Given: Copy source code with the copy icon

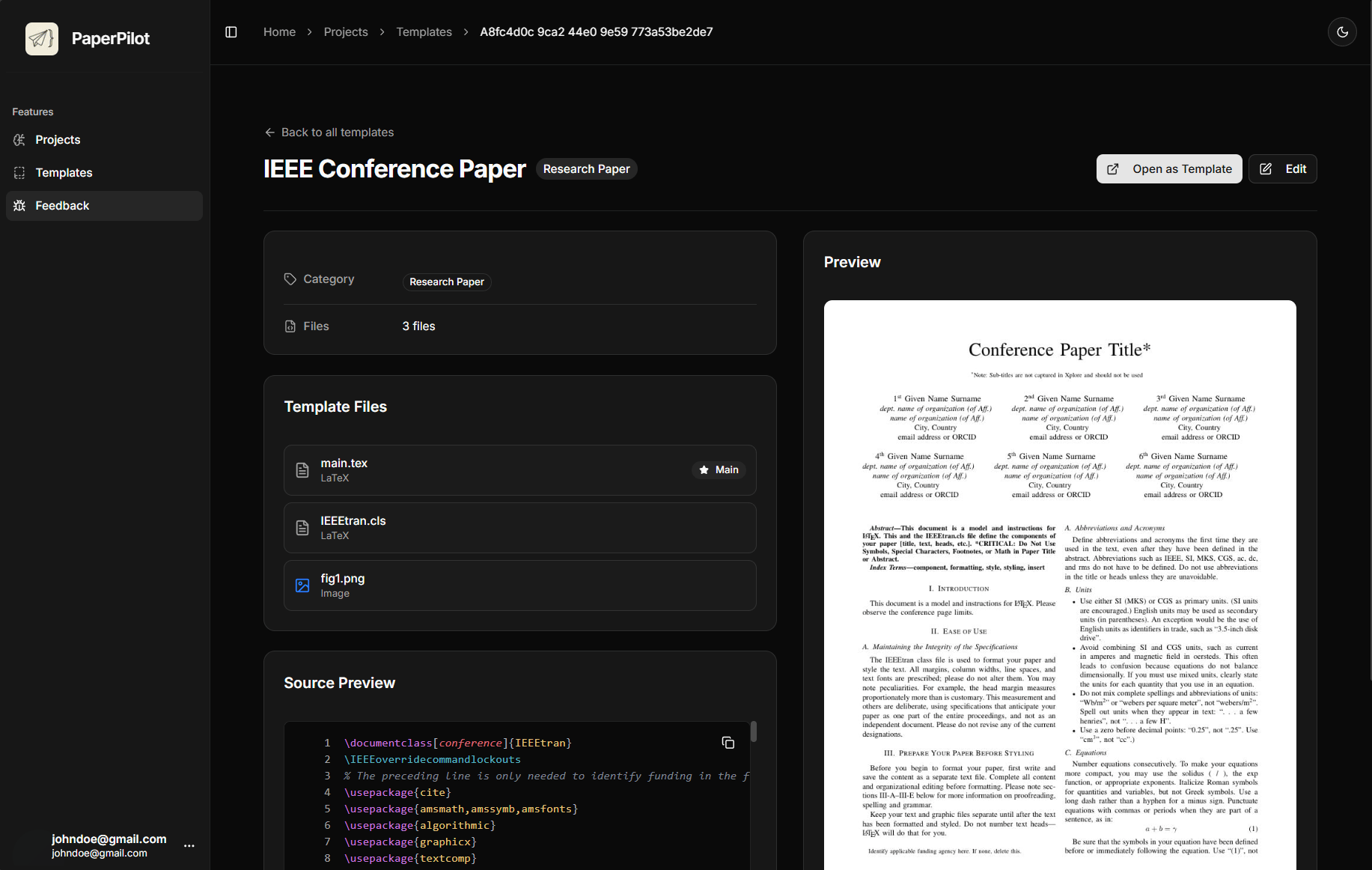Looking at the screenshot, I should (x=728, y=743).
